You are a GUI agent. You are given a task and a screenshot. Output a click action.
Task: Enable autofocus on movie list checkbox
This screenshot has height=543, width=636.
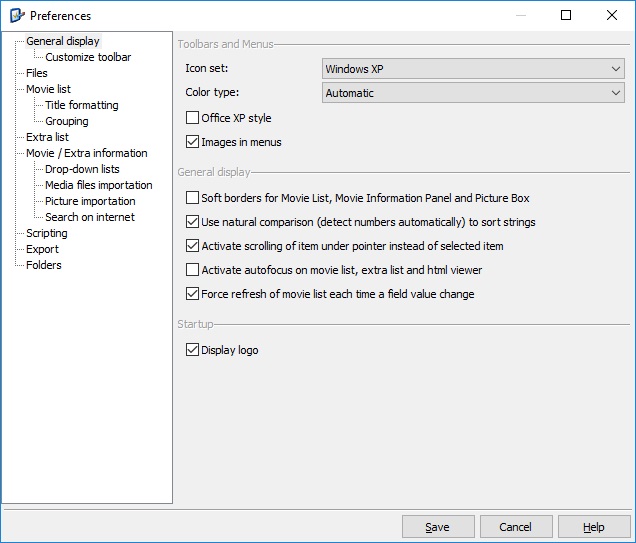[x=193, y=270]
